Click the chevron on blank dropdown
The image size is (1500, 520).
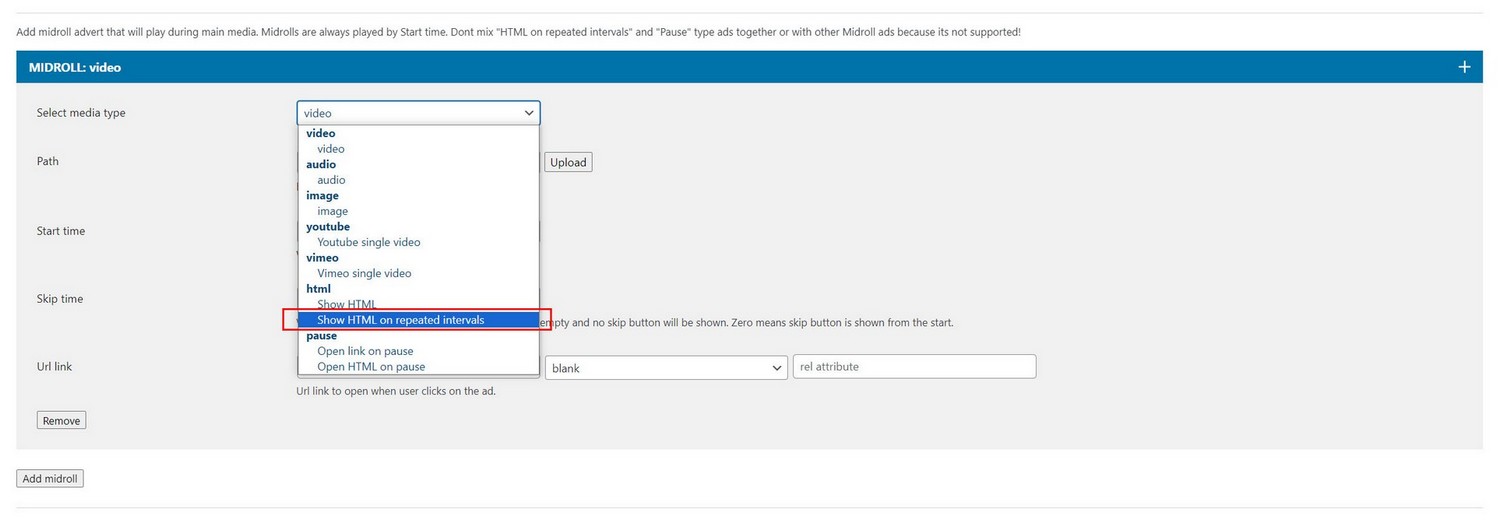pos(777,368)
